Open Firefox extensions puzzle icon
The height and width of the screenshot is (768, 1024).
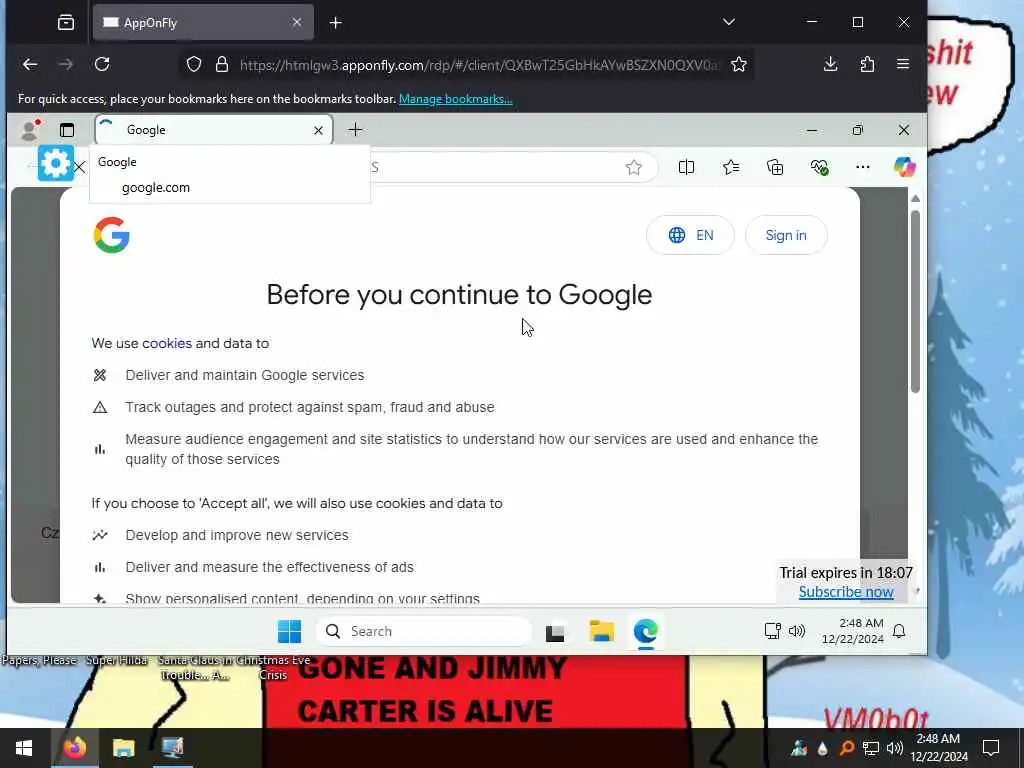coord(867,64)
